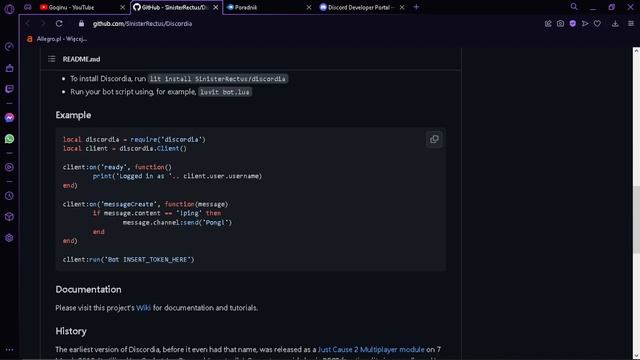
Task: Open settings gear in the sidebar
Action: coord(9,238)
